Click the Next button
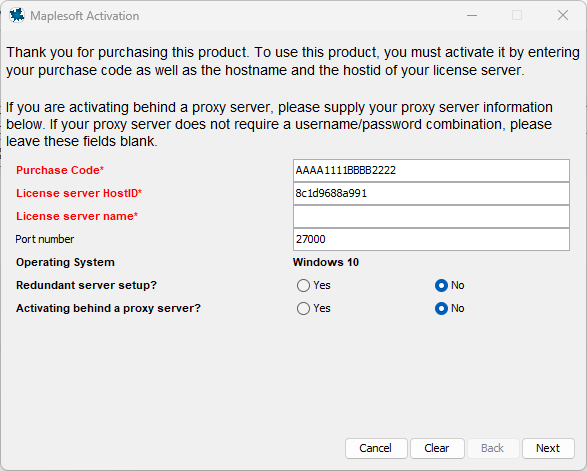The height and width of the screenshot is (471, 587). point(548,448)
